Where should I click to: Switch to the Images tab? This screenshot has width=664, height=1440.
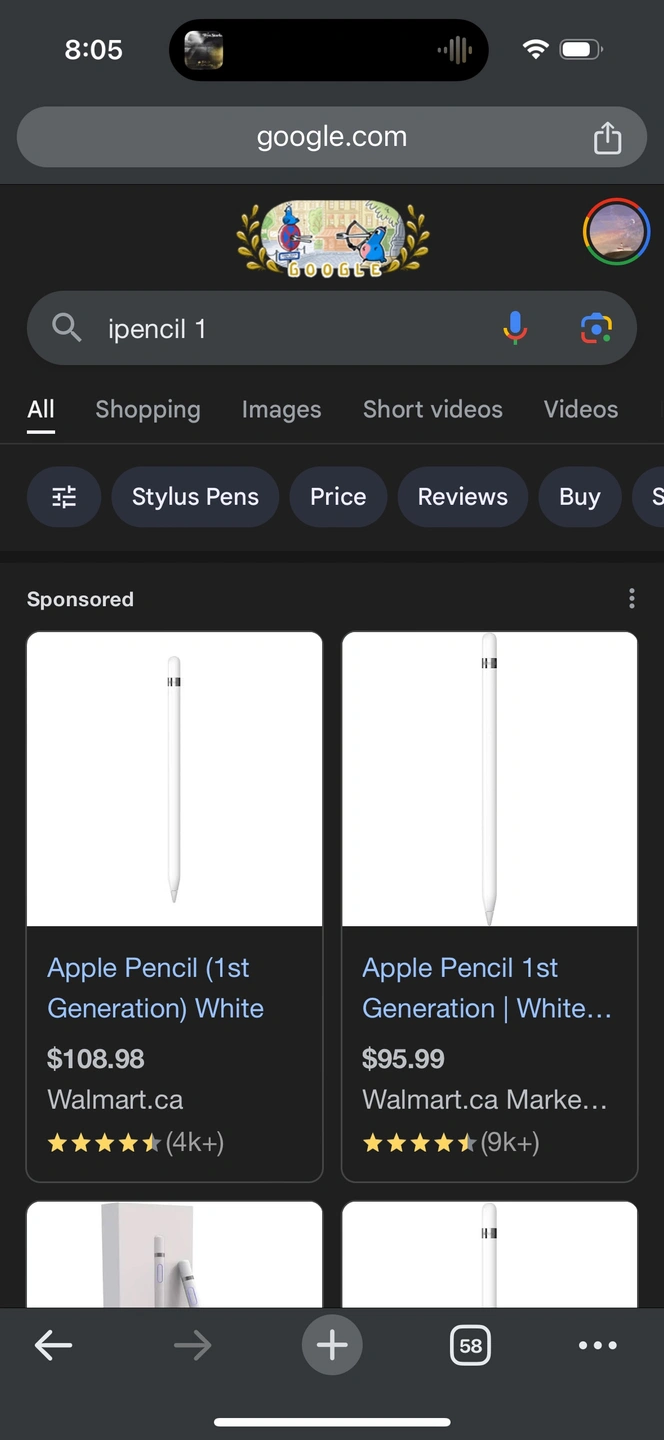(281, 409)
